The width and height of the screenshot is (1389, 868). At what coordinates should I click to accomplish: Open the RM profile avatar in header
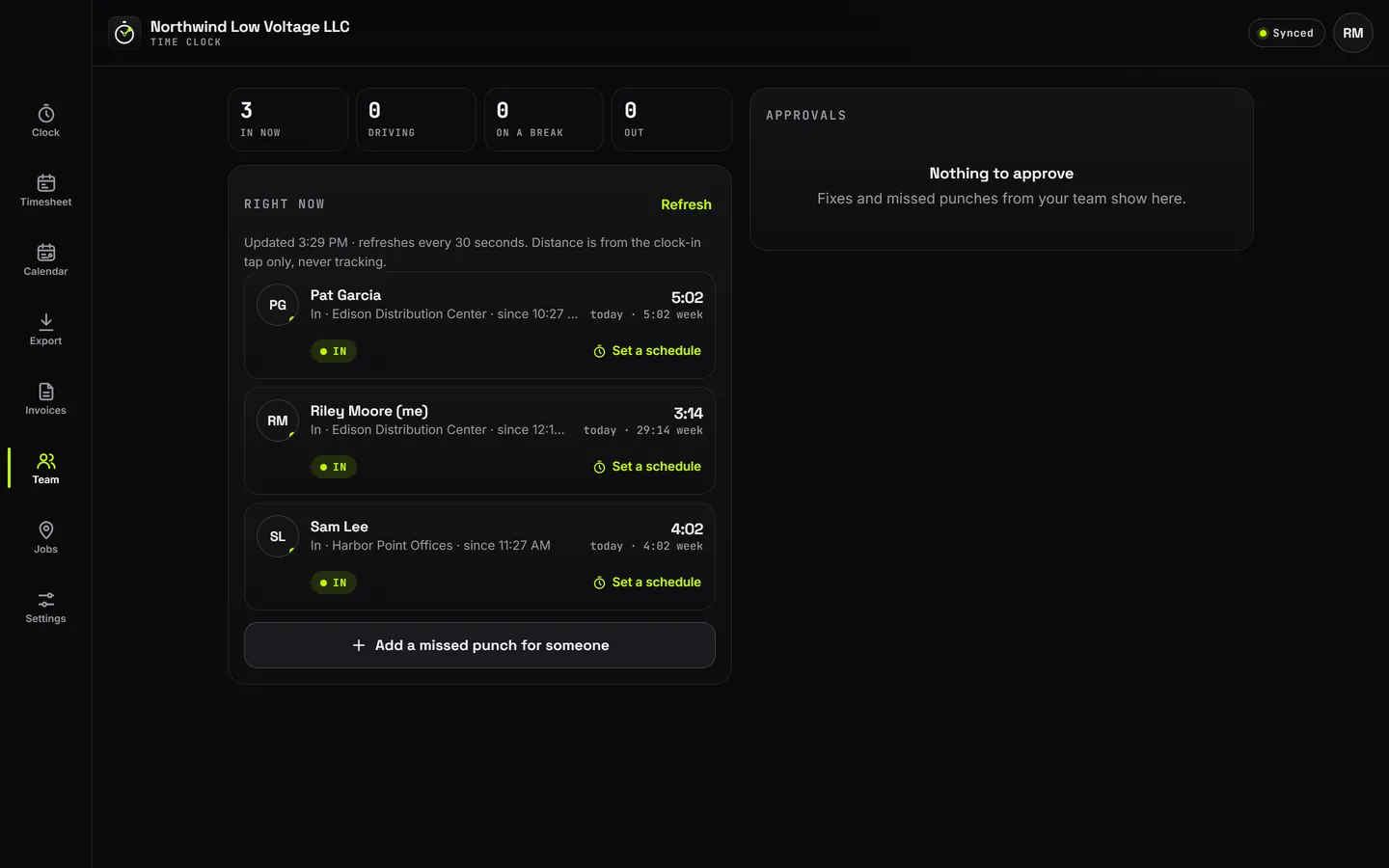click(x=1353, y=33)
